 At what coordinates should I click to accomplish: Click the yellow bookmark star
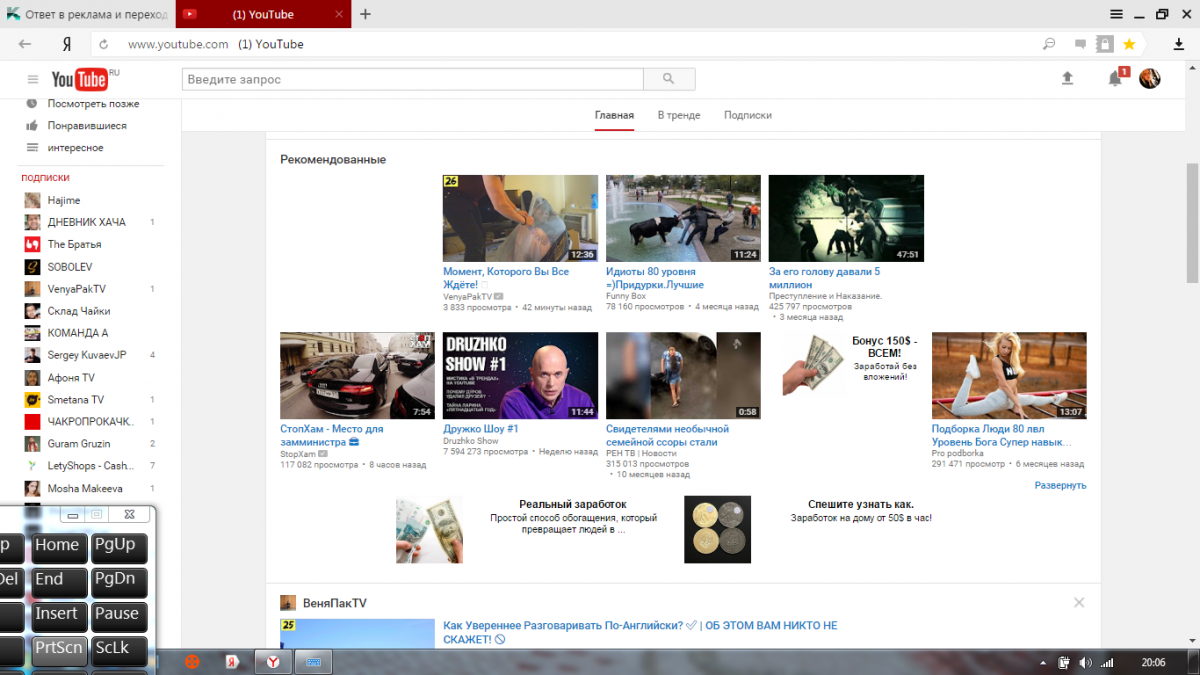coord(1129,44)
